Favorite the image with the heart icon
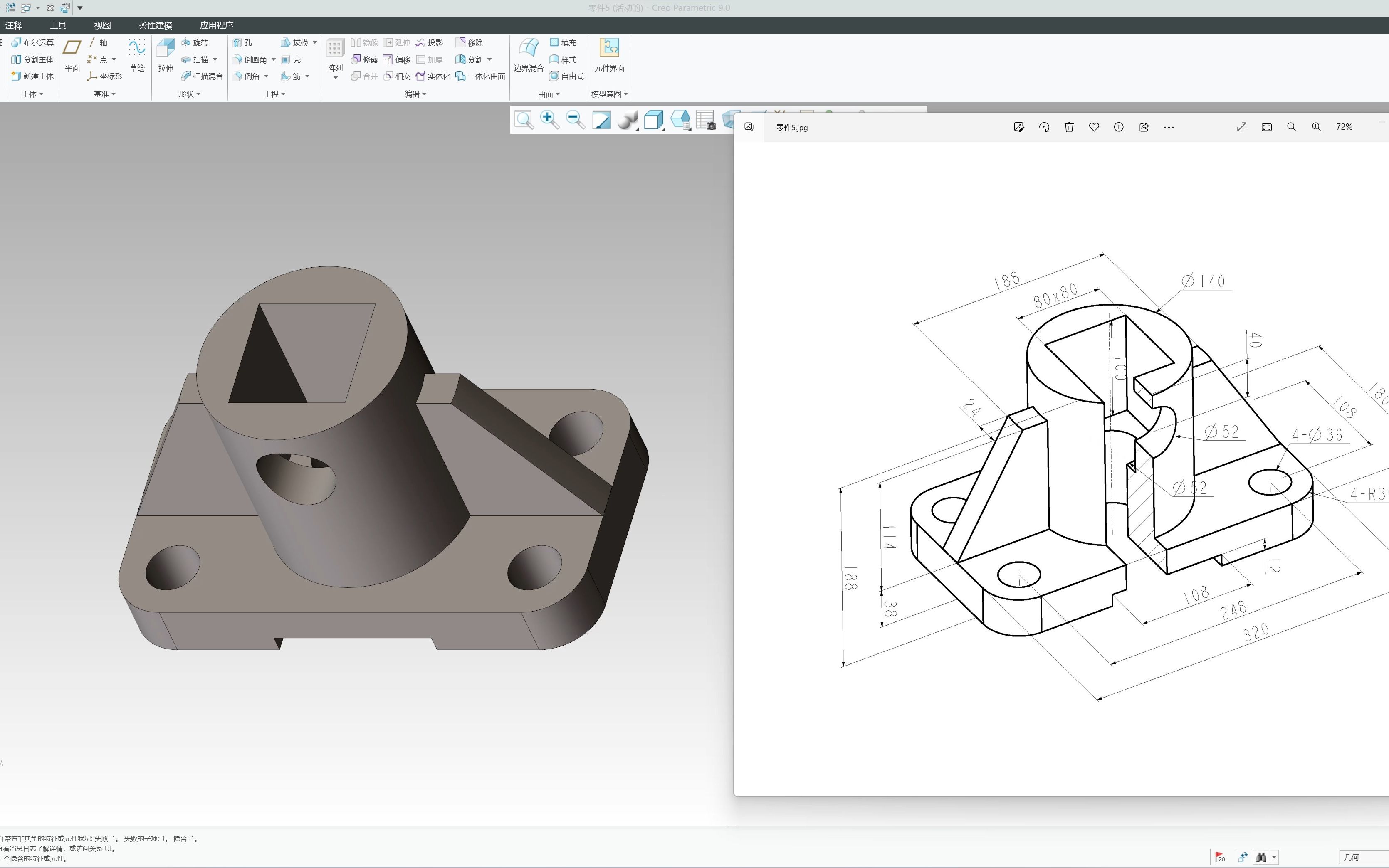This screenshot has height=868, width=1389. click(1094, 128)
